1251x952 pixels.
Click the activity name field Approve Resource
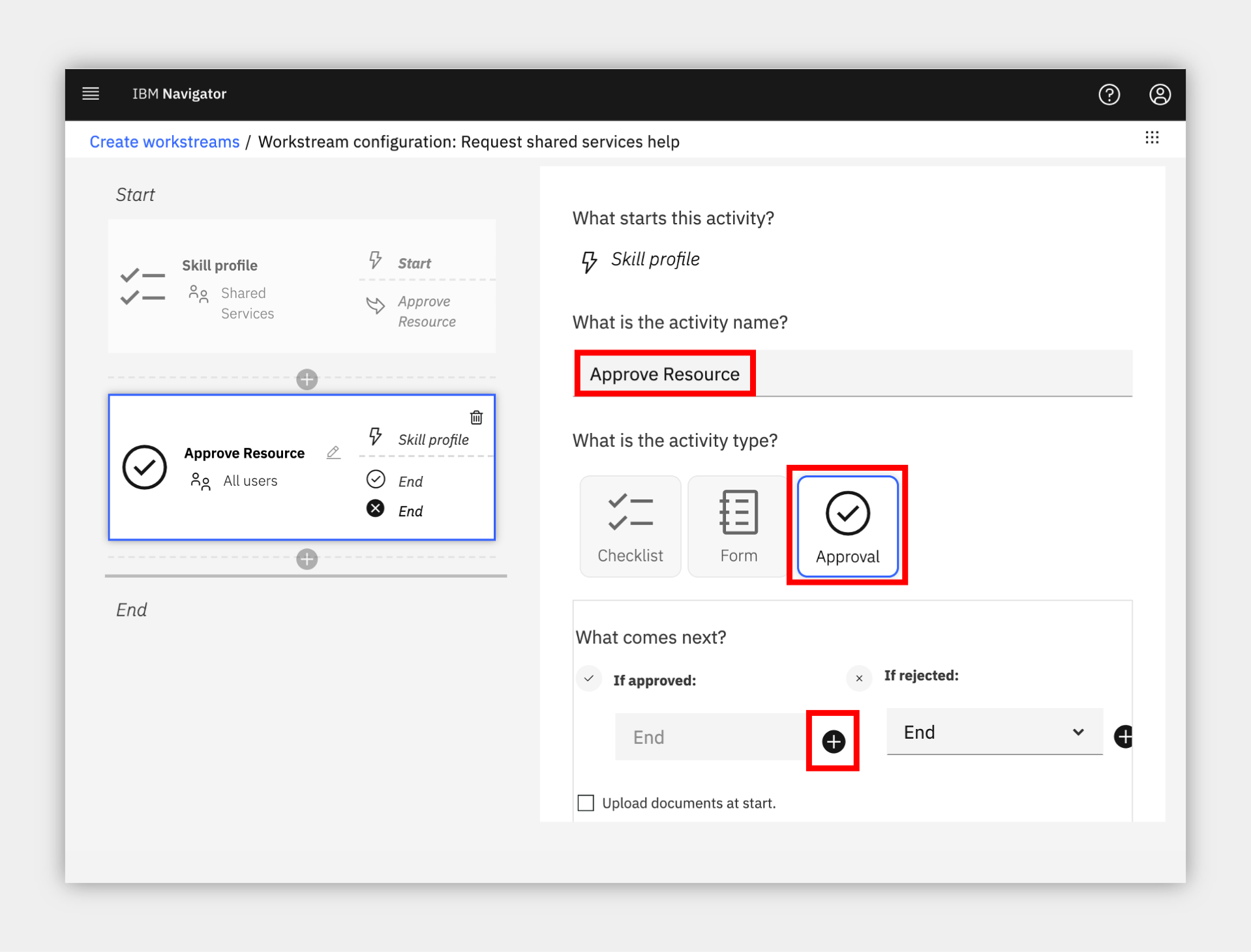(x=852, y=374)
